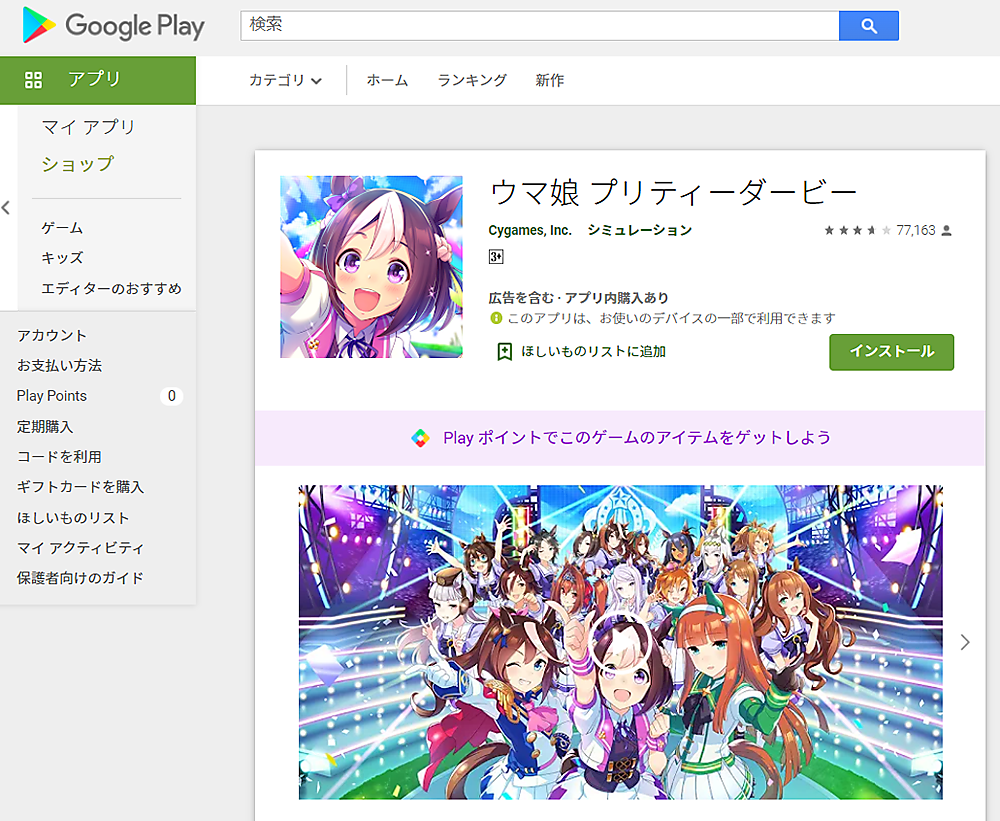Viewport: 1000px width, 821px height.
Task: Open the 新作 tab
Action: pos(550,80)
